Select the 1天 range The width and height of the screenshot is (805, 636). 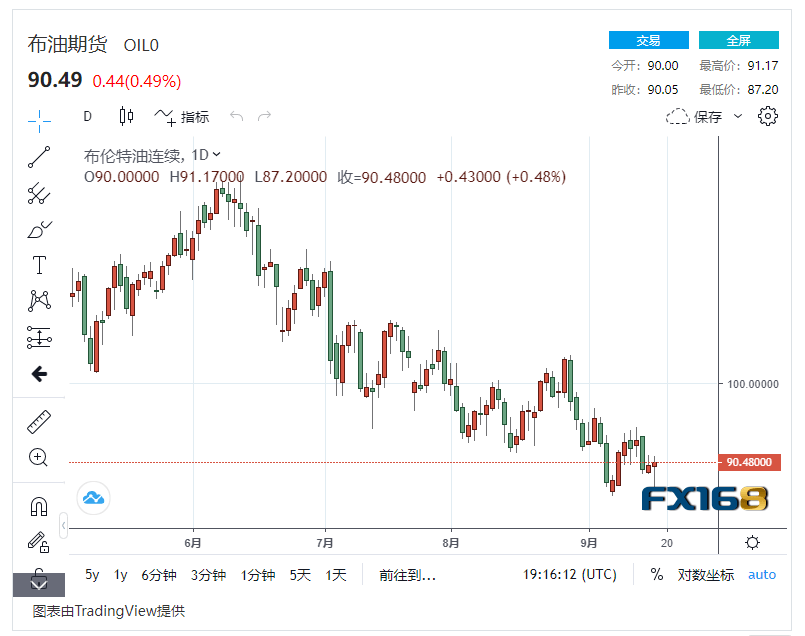coord(336,574)
